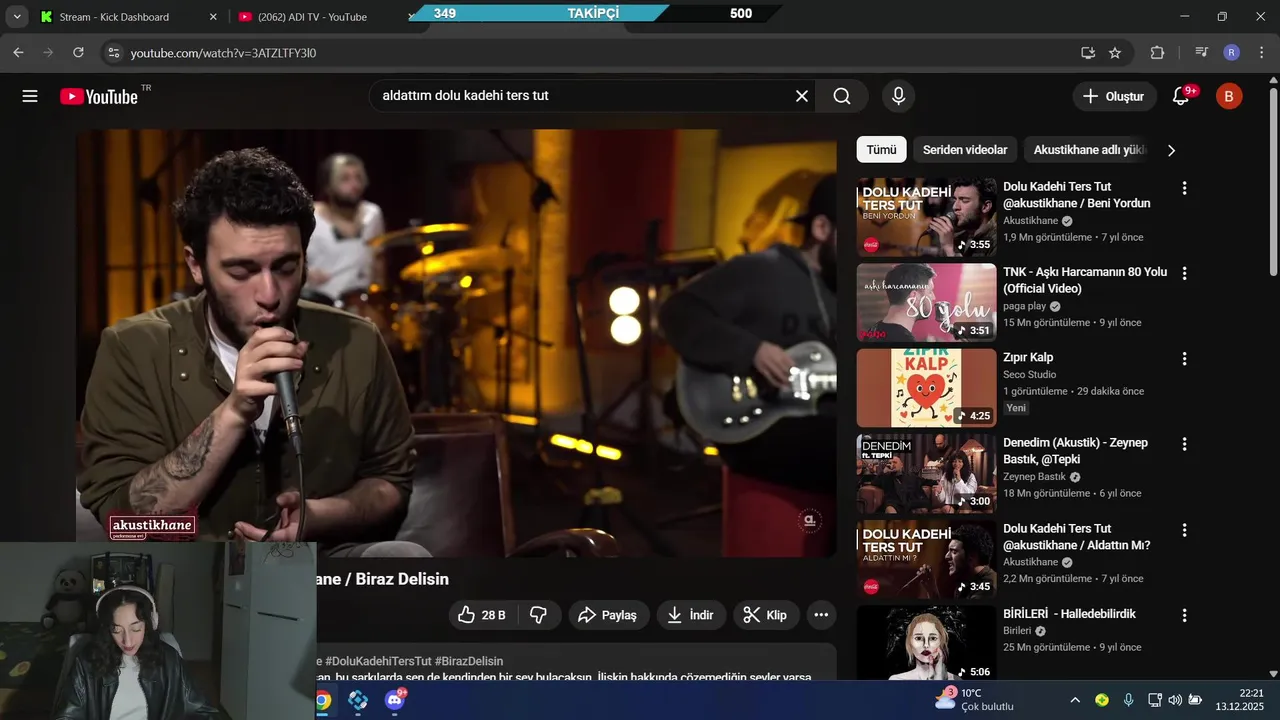Viewport: 1280px width, 720px height.
Task: Clear the search box text
Action: click(x=802, y=96)
